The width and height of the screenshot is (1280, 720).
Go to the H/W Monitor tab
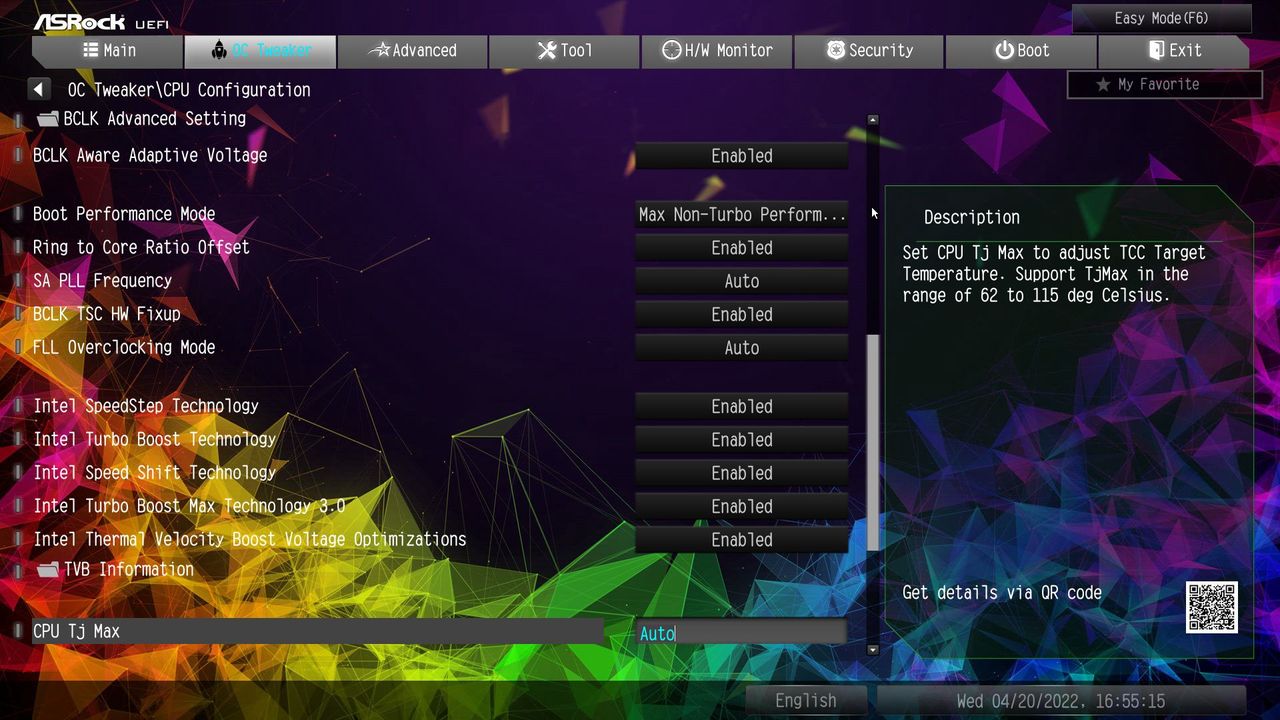(x=717, y=51)
